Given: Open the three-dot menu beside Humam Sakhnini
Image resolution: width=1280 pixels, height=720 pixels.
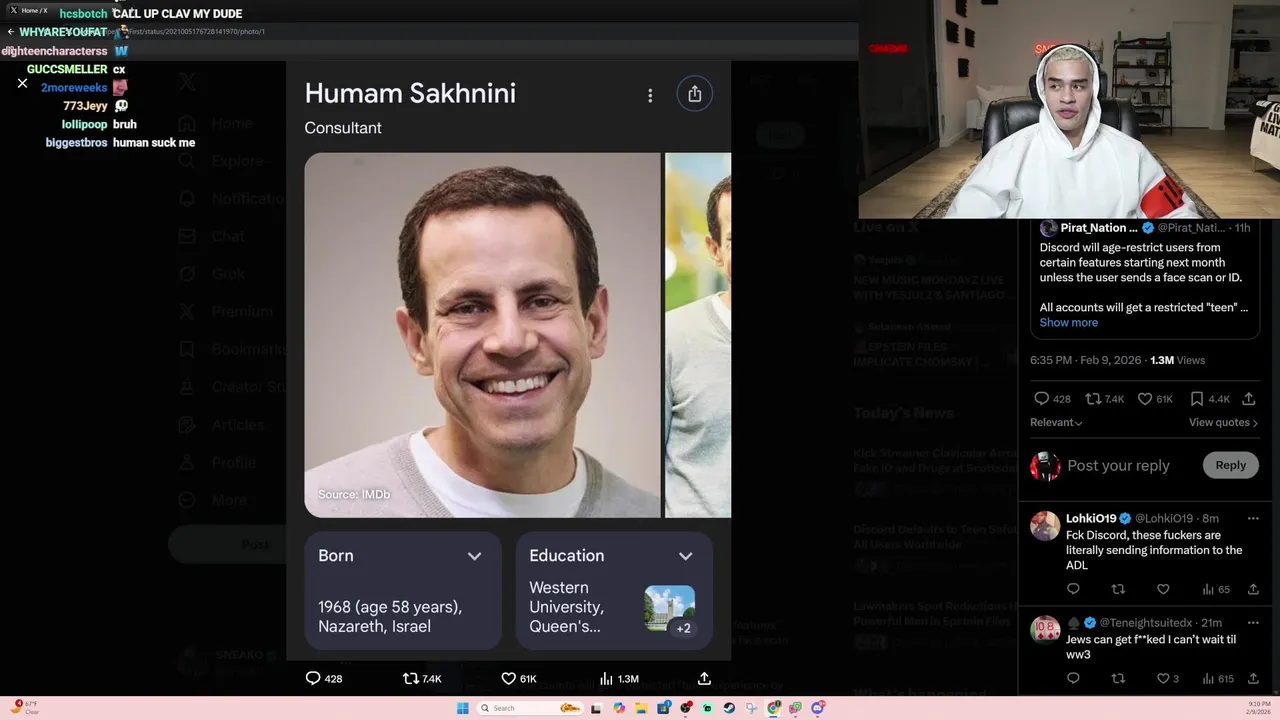Looking at the screenshot, I should click(650, 95).
